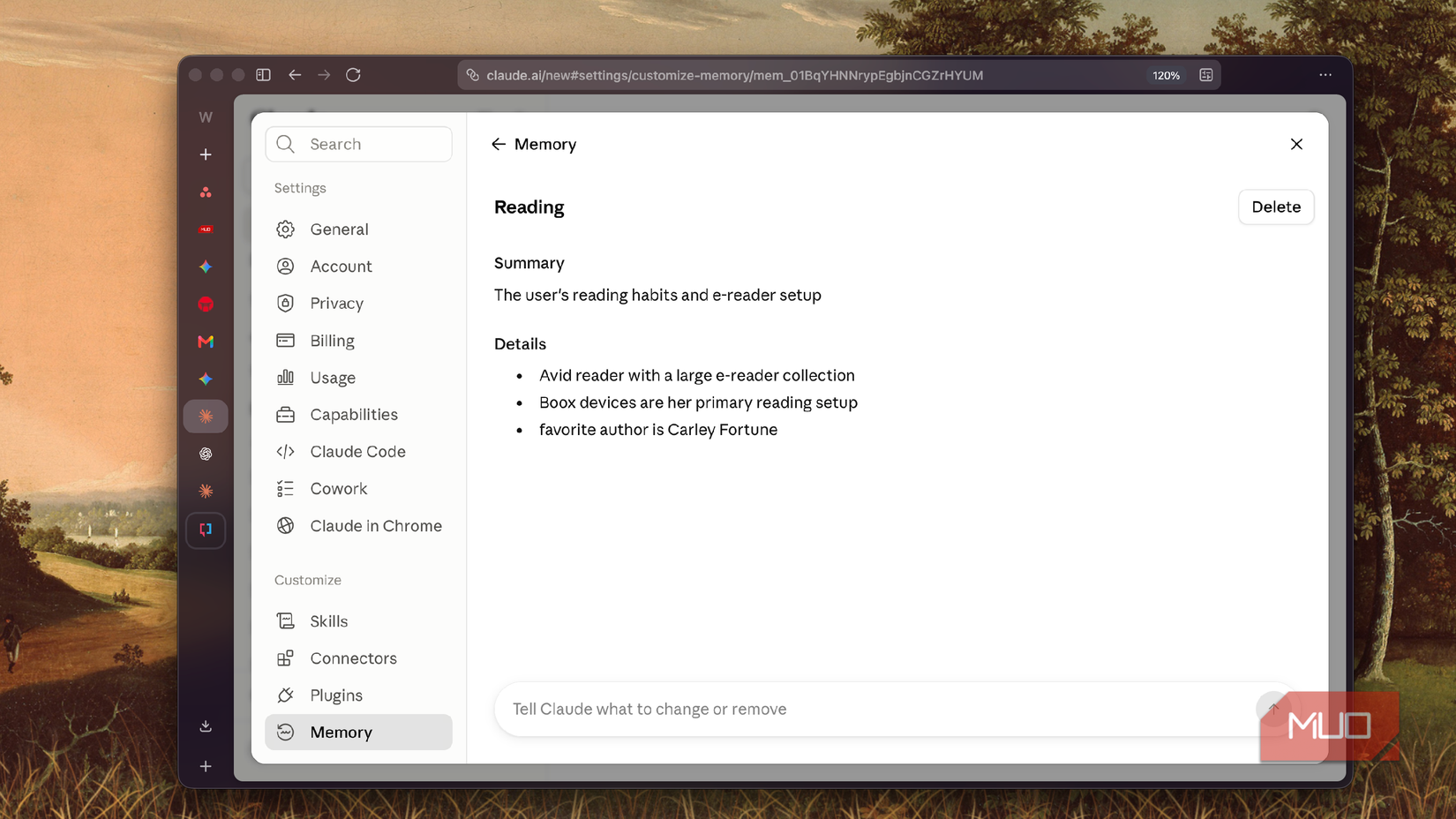Click the 'Settings' section label

pyautogui.click(x=300, y=188)
